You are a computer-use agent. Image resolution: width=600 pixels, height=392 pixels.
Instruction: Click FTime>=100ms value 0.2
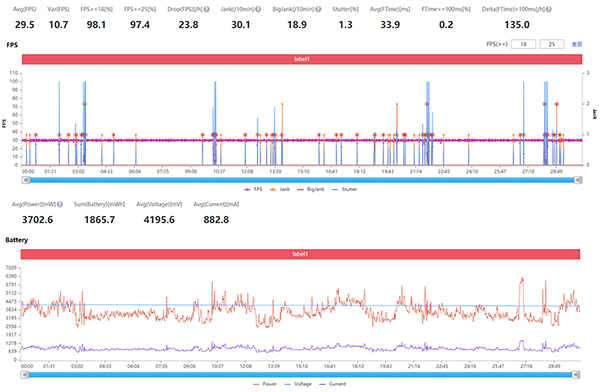point(446,25)
